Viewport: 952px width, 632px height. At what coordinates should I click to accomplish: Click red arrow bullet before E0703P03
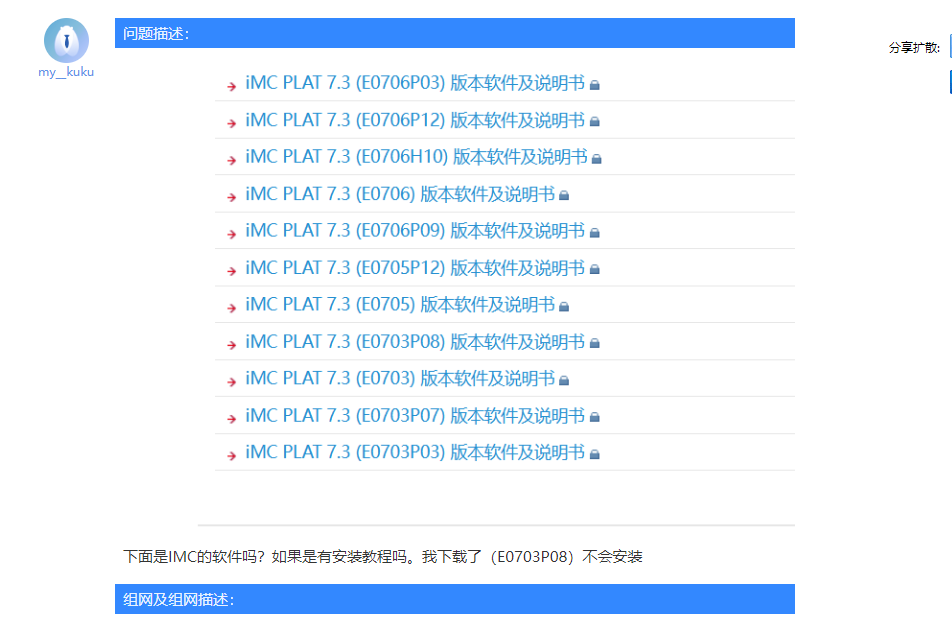tap(231, 456)
